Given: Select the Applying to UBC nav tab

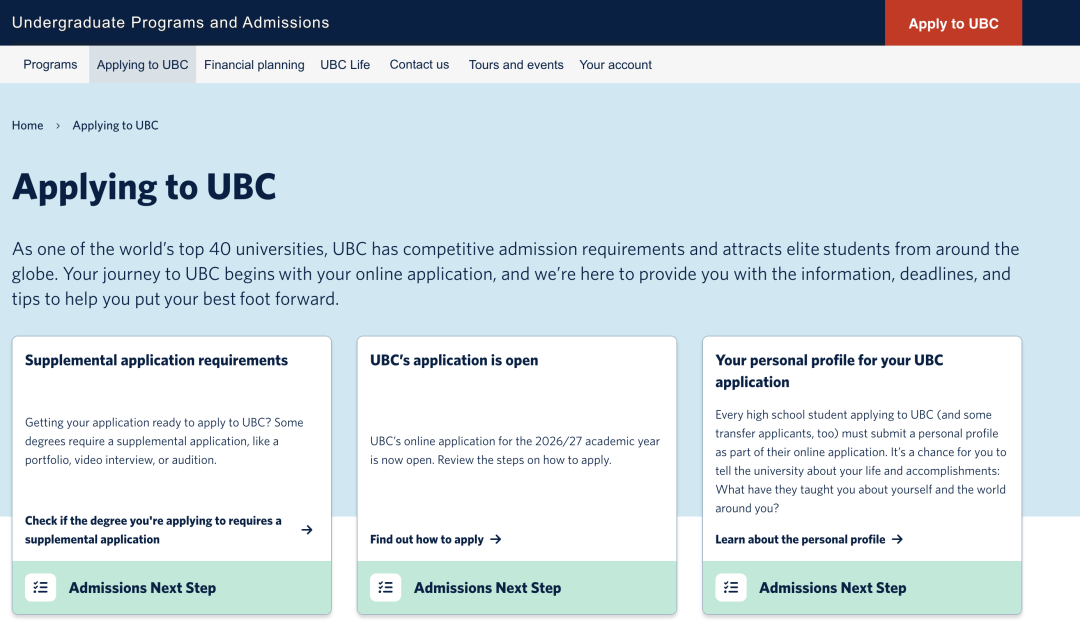Looking at the screenshot, I should 142,65.
